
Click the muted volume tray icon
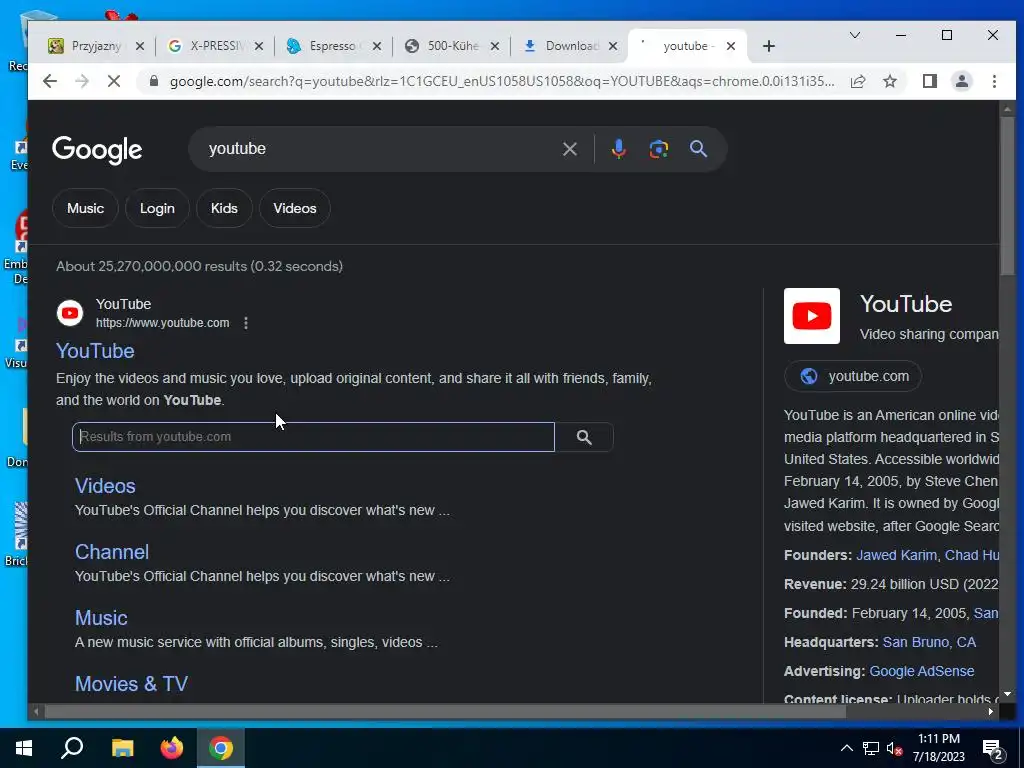(895, 748)
